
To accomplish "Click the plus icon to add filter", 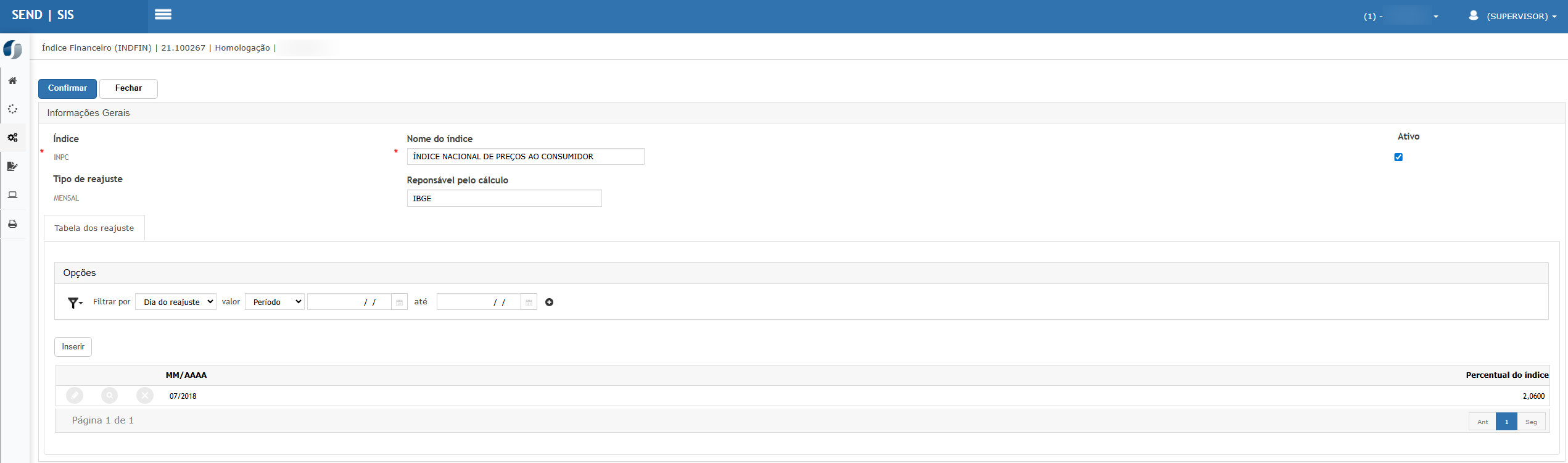I will click(x=549, y=302).
